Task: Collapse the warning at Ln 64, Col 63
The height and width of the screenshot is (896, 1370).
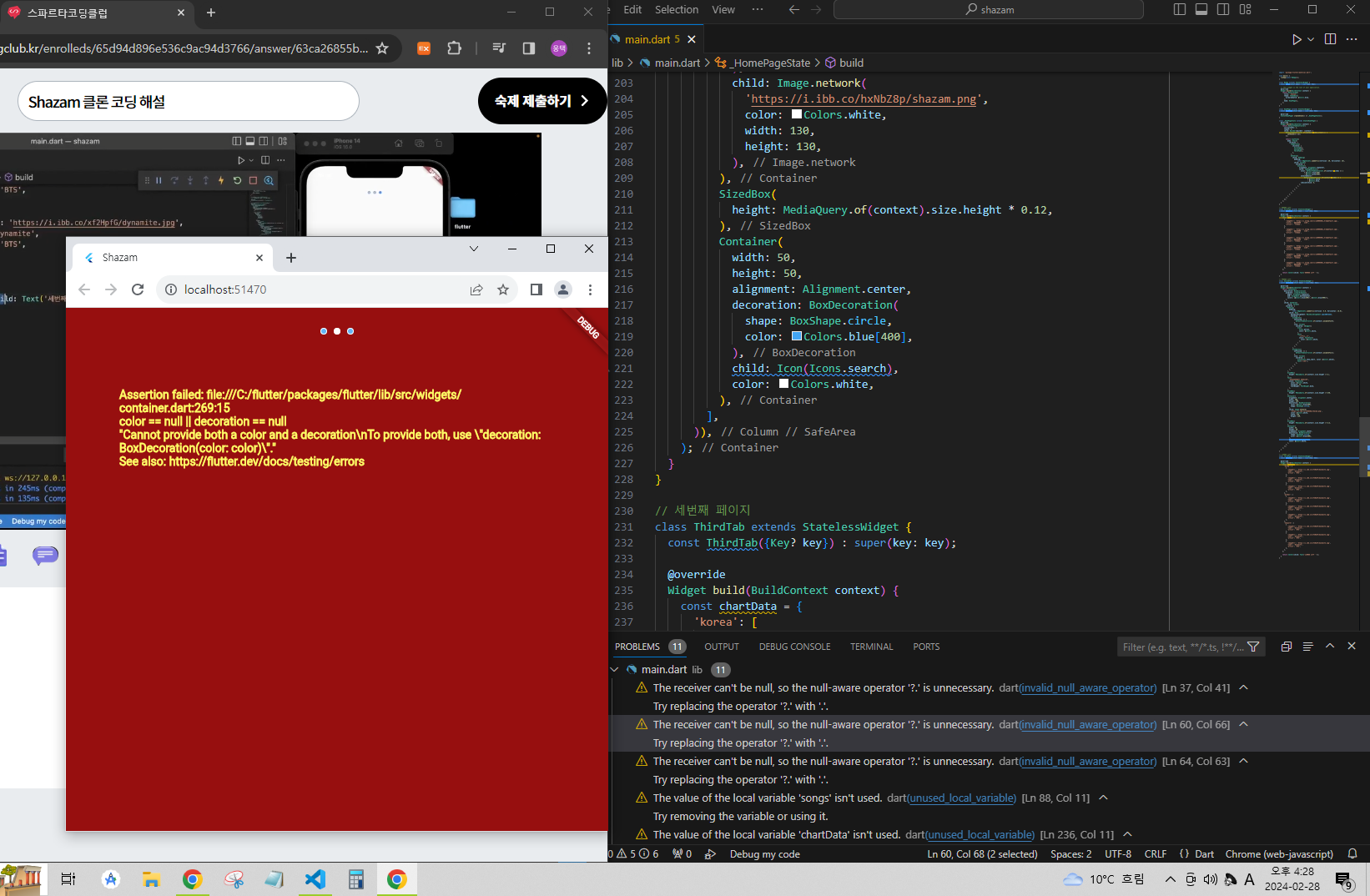Action: click(1243, 761)
